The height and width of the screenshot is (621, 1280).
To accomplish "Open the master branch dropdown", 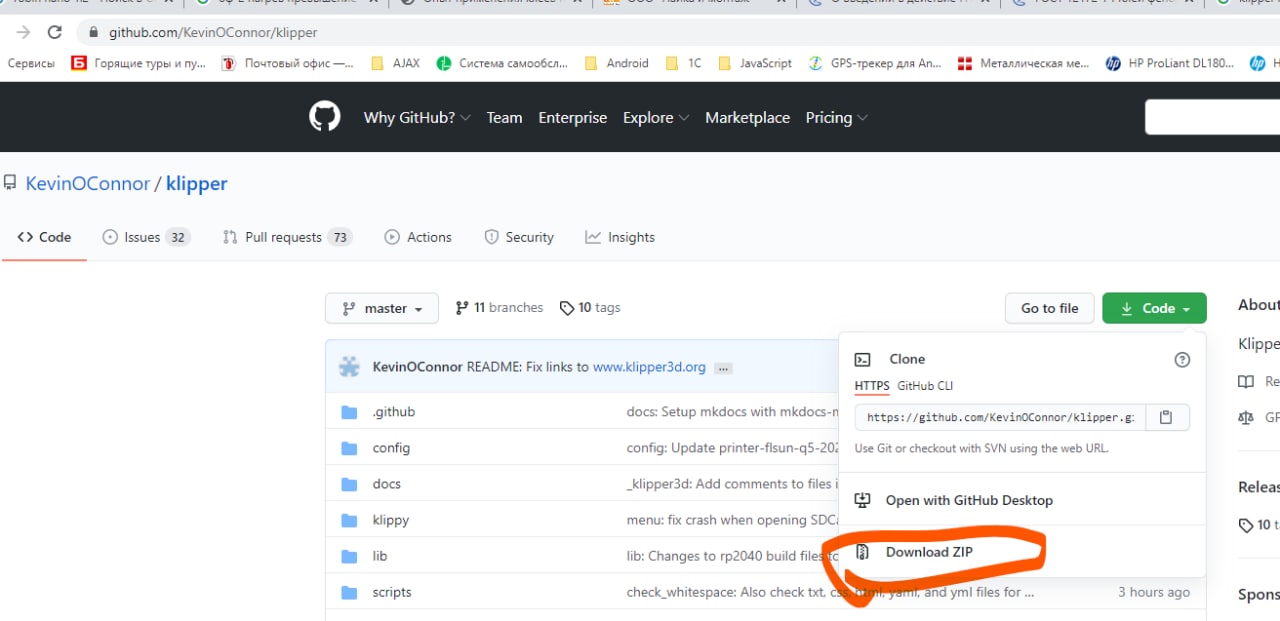I will click(x=382, y=308).
